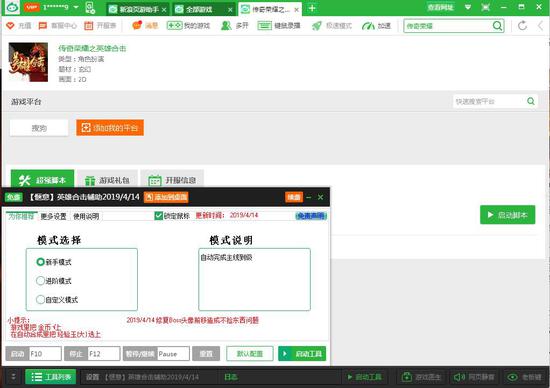Open the account dropdown arrow beside username
Viewport: 550px width, 388px height.
(76, 7)
